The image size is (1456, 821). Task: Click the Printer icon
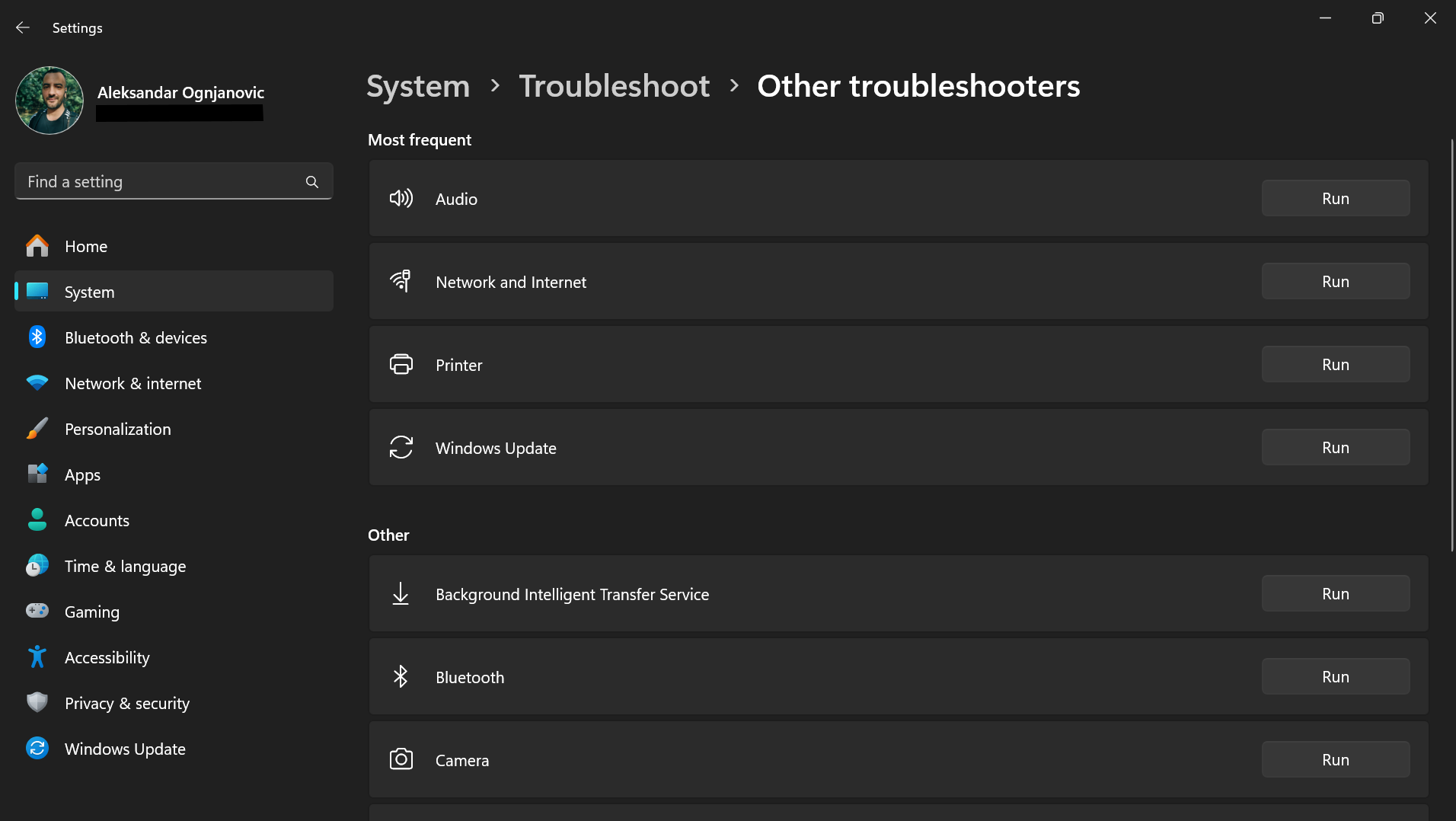point(401,365)
